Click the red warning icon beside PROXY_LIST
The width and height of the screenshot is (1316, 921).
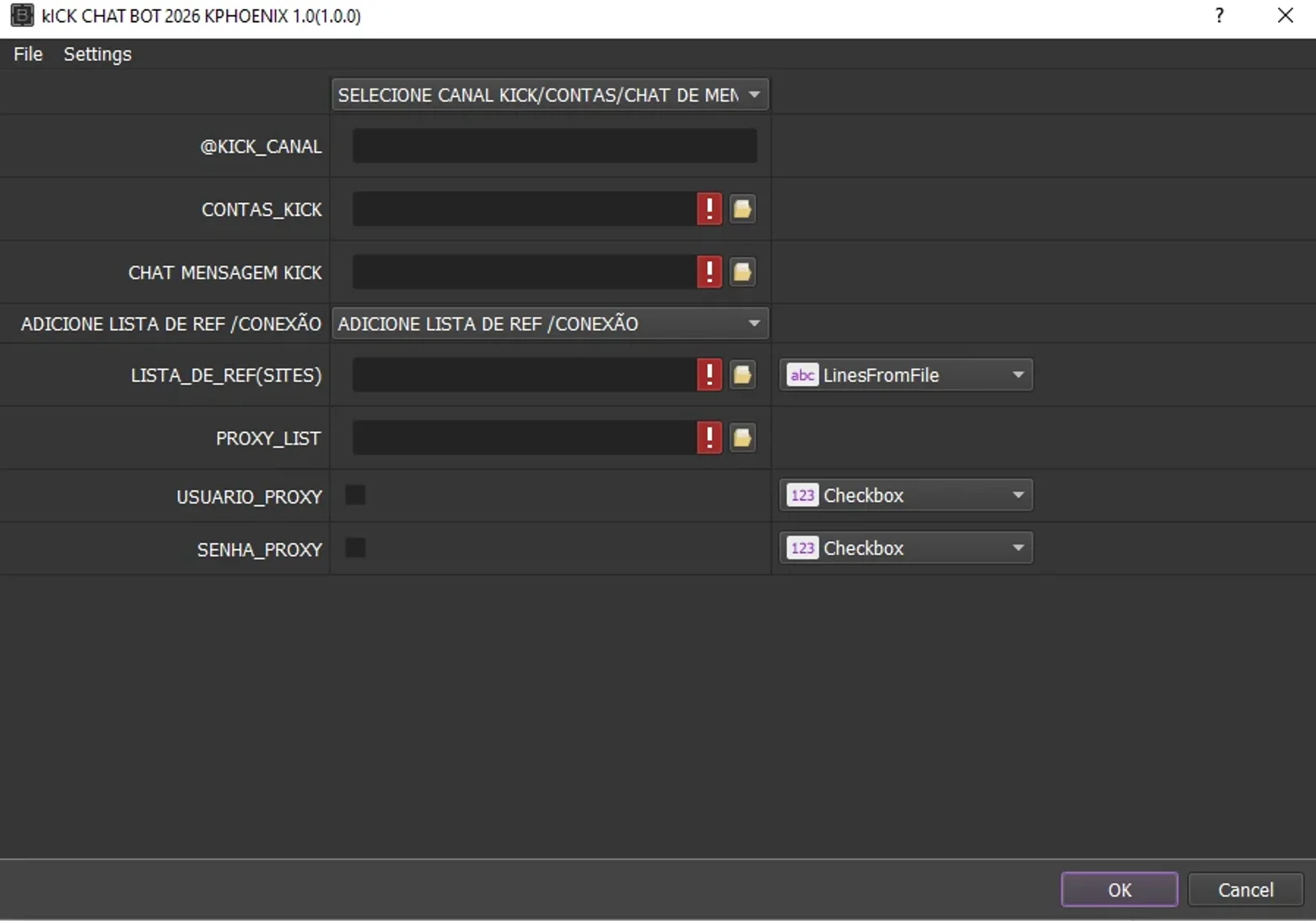(x=709, y=438)
